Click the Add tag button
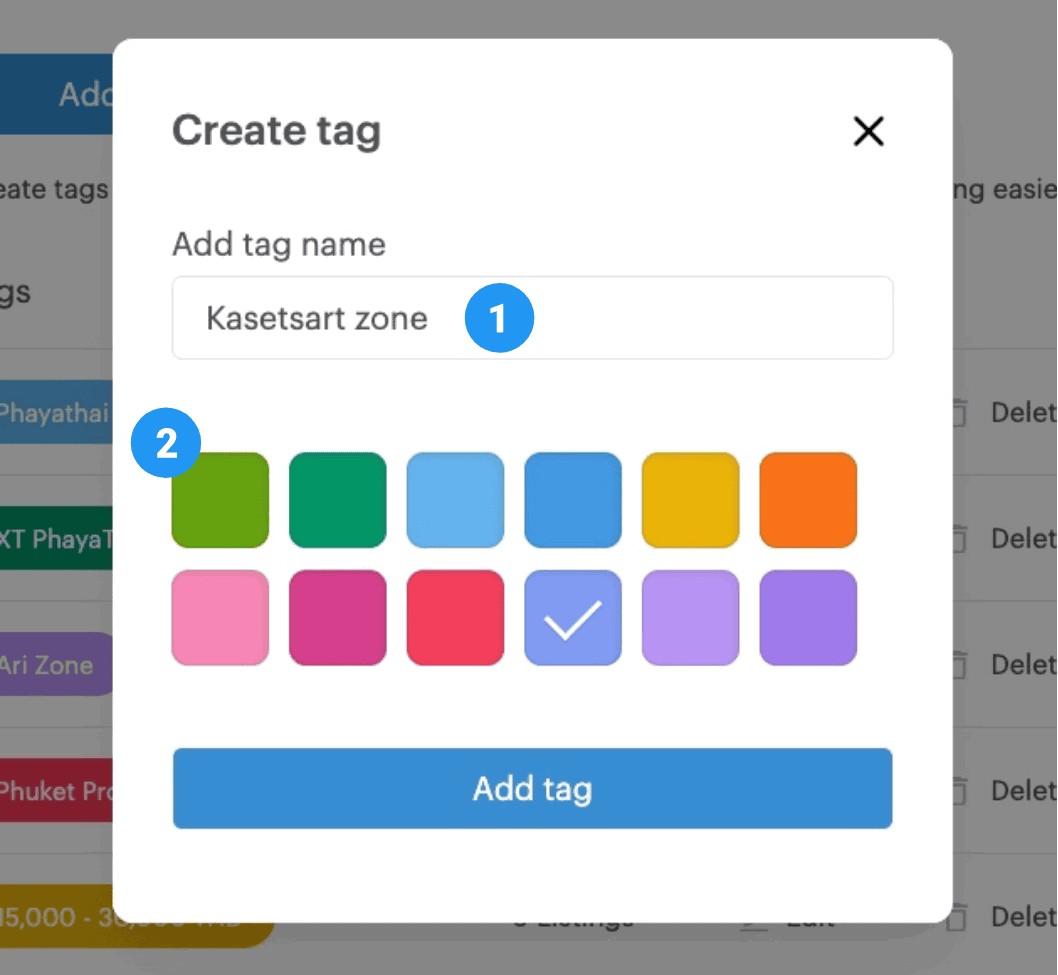Image resolution: width=1058 pixels, height=975 pixels. [532, 789]
